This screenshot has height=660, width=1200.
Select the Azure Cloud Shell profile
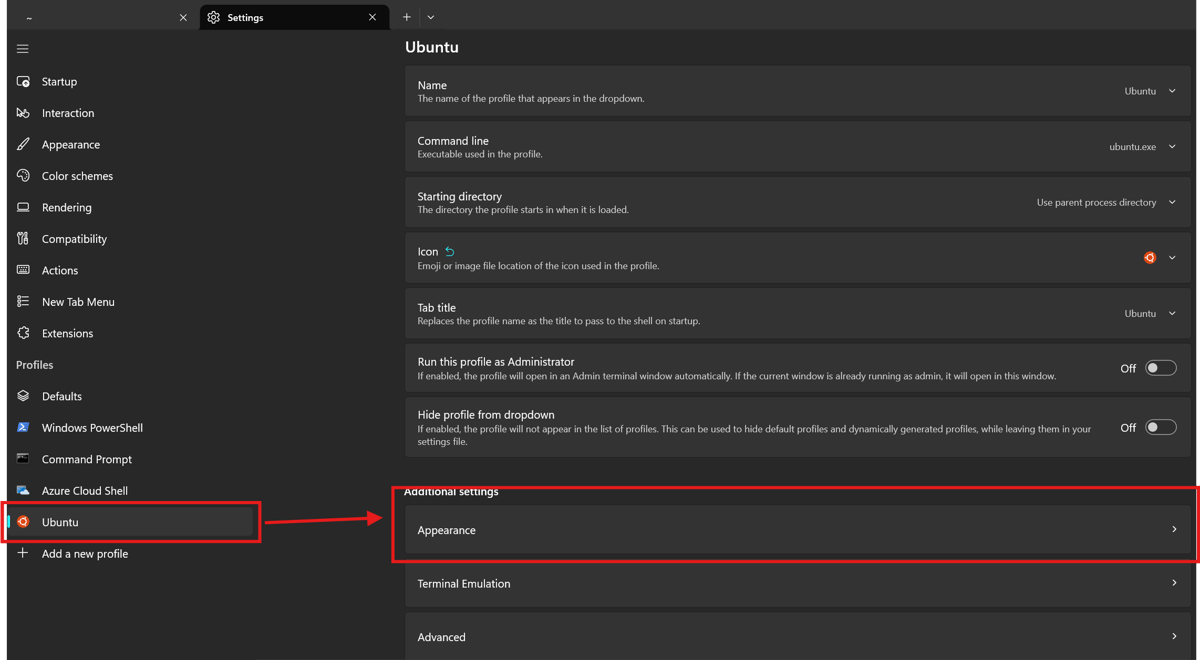(131, 491)
